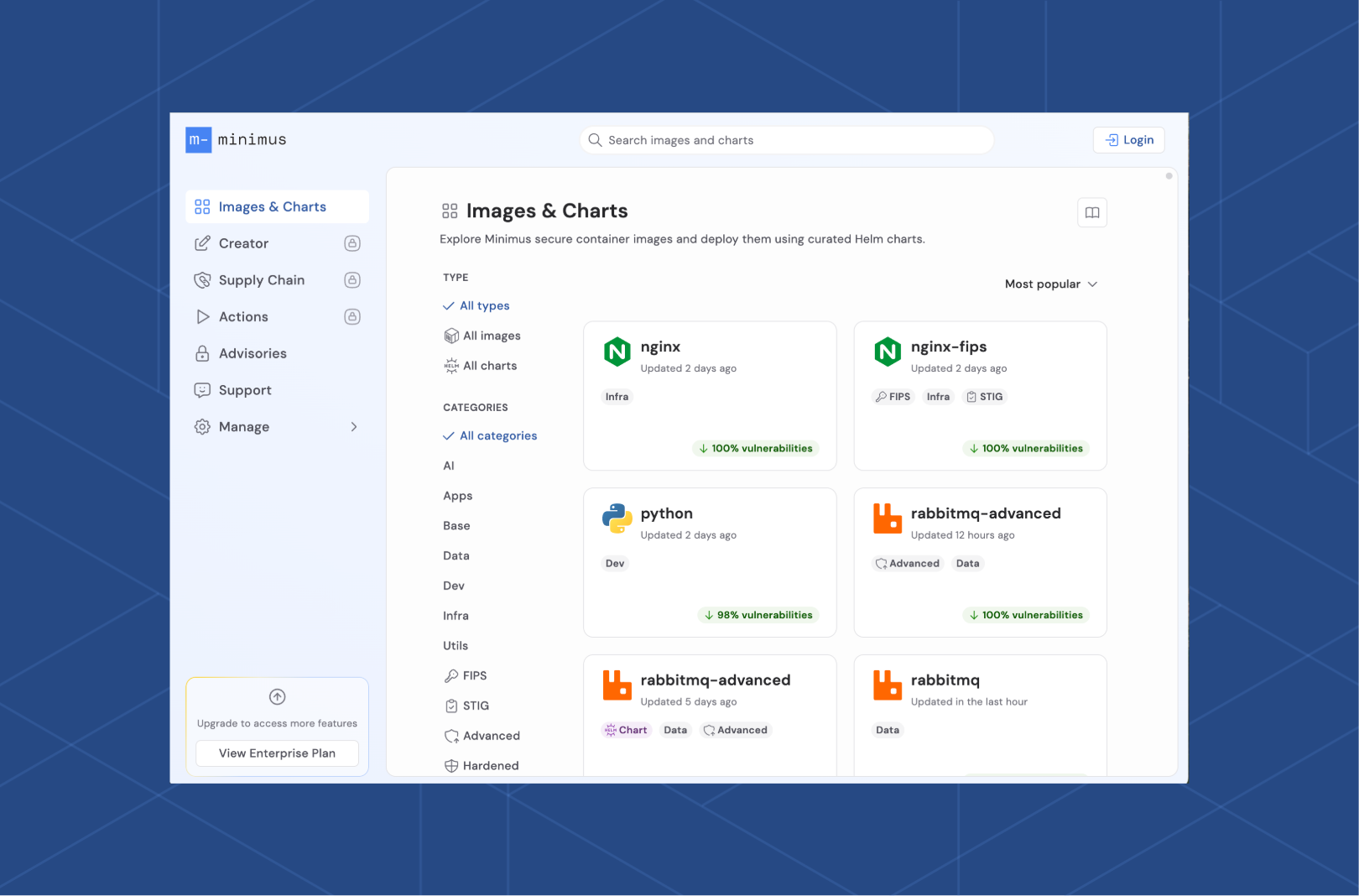Click the lock icon beside Creator
Image resolution: width=1359 pixels, height=896 pixels.
352,243
